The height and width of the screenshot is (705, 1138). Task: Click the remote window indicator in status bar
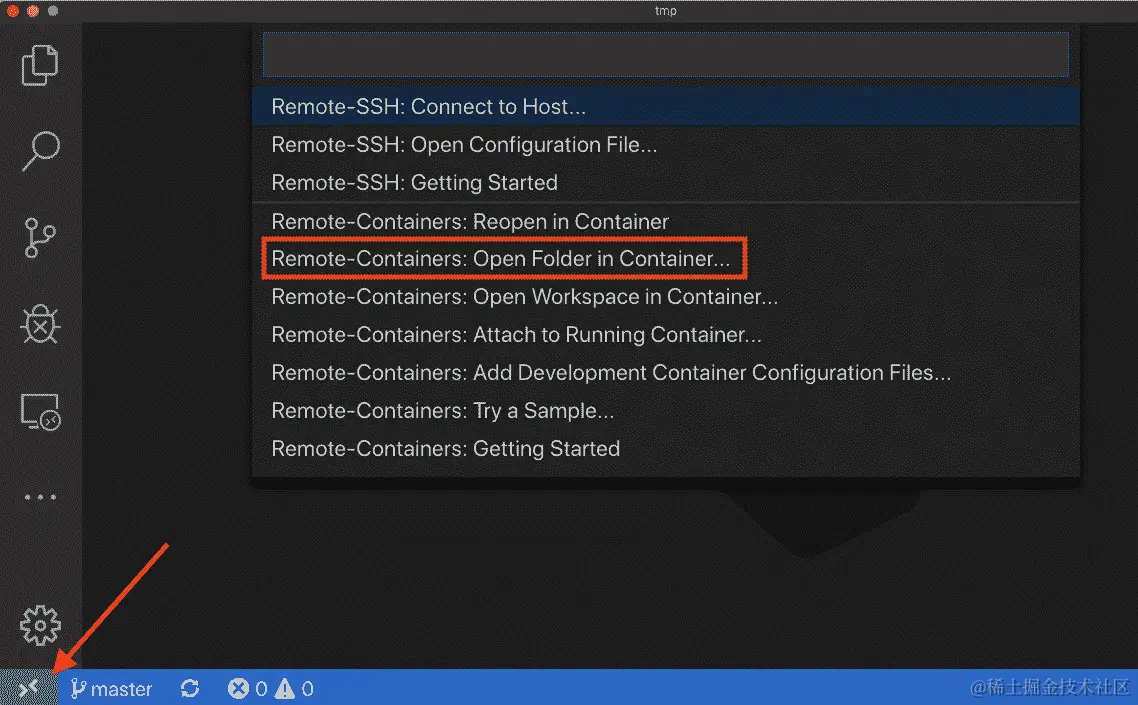[28, 688]
